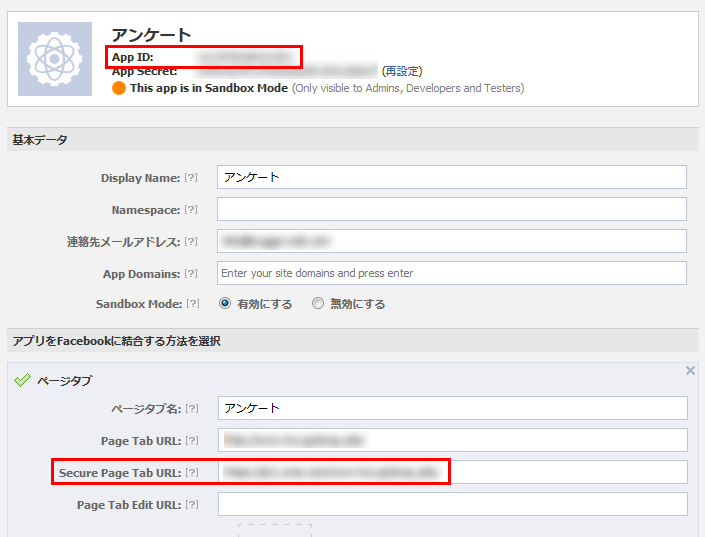Click the App ID label
Viewport: 705px width, 537px height.
click(x=133, y=57)
